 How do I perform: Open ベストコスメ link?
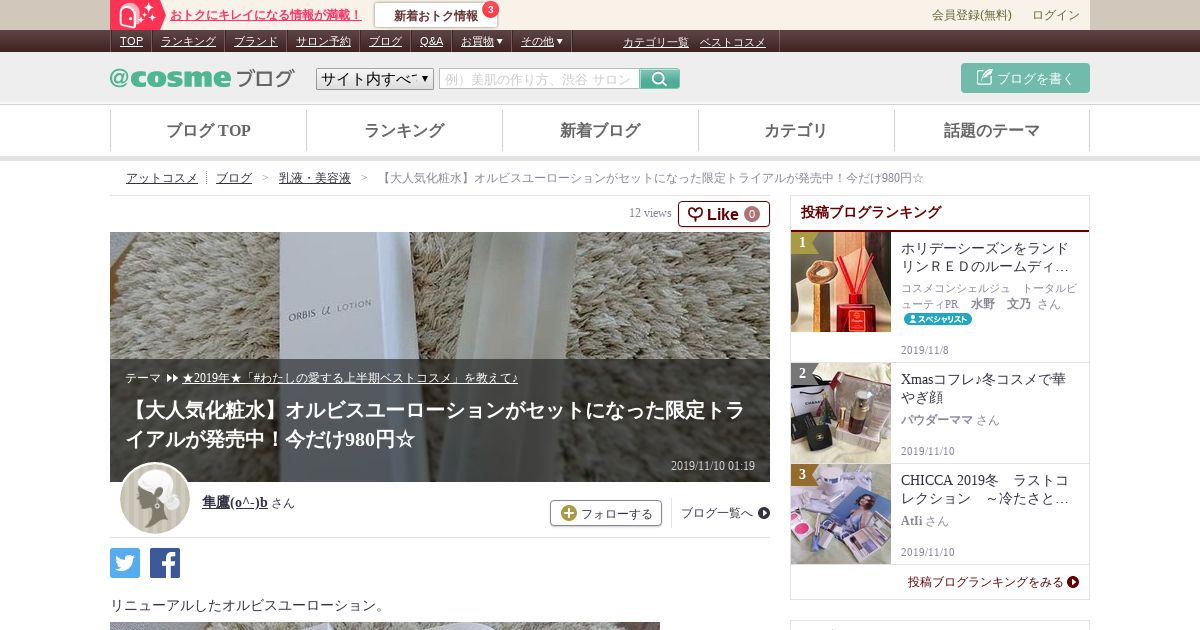click(732, 42)
